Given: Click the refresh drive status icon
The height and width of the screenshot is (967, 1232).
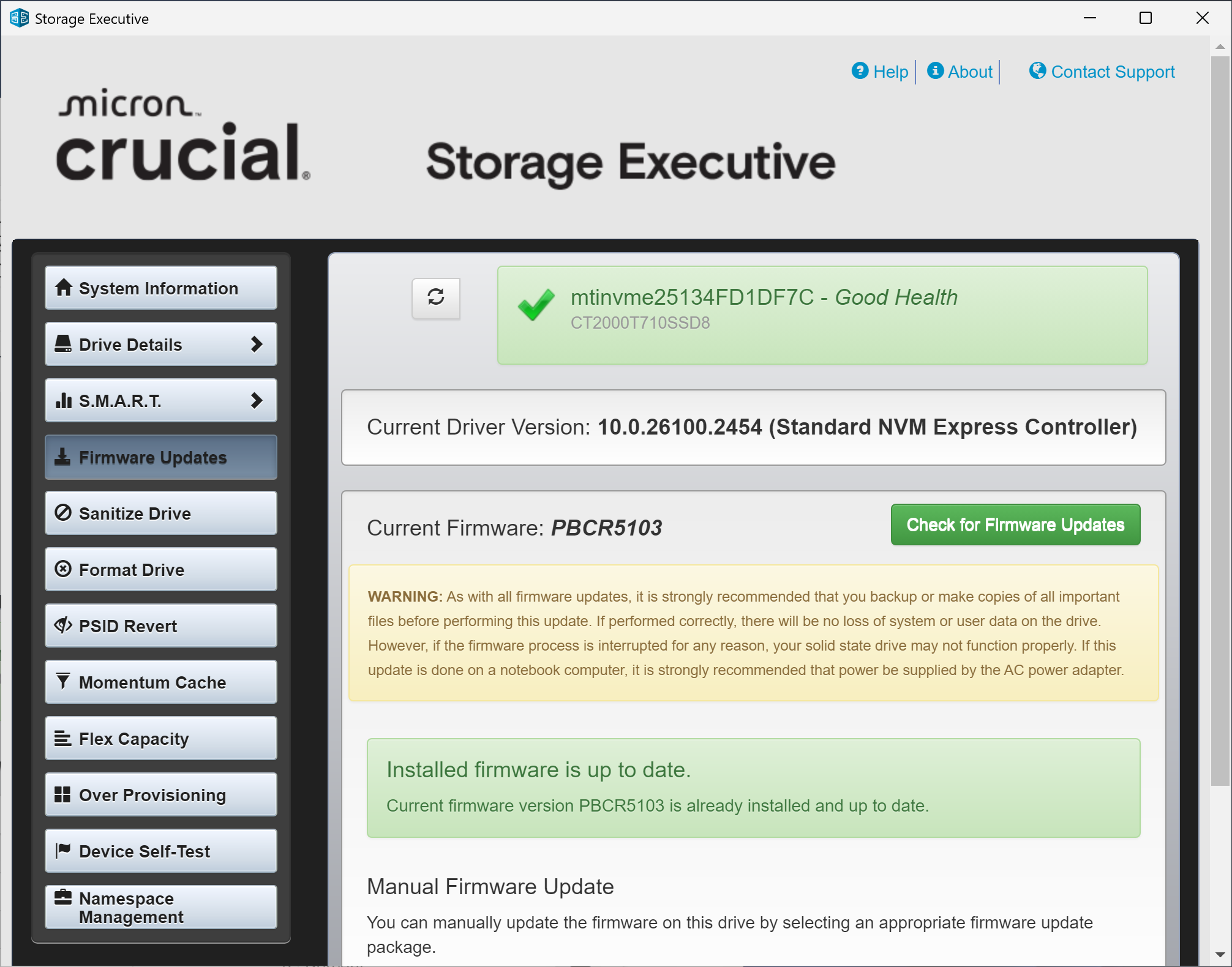Looking at the screenshot, I should point(436,298).
